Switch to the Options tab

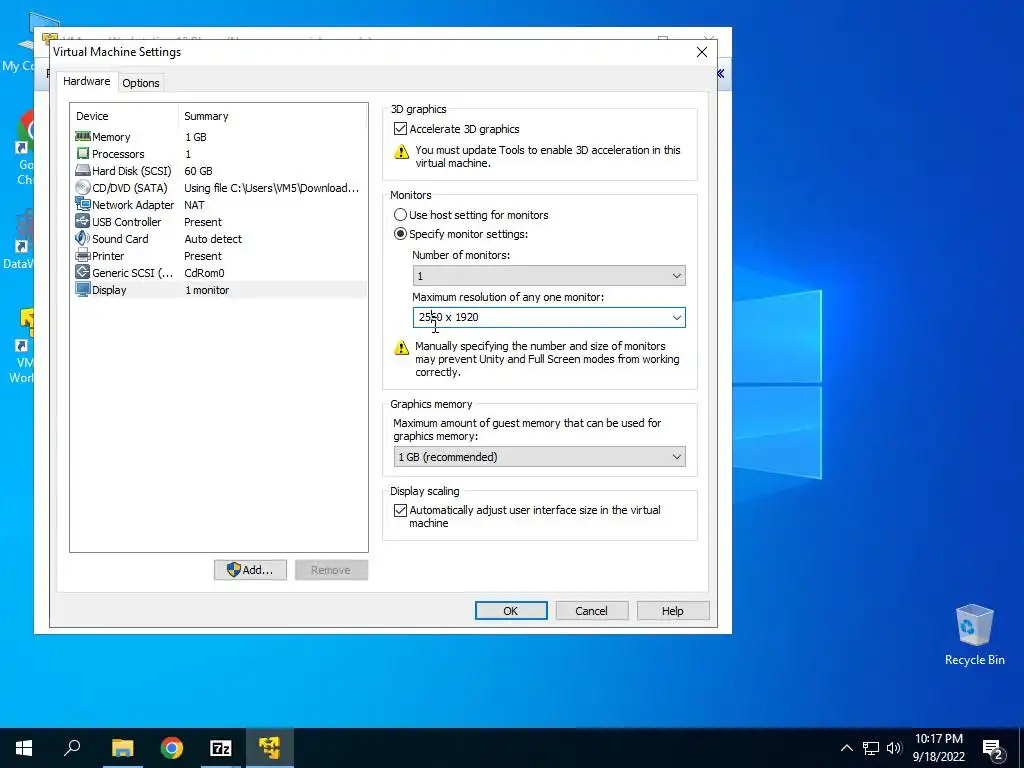coord(140,83)
